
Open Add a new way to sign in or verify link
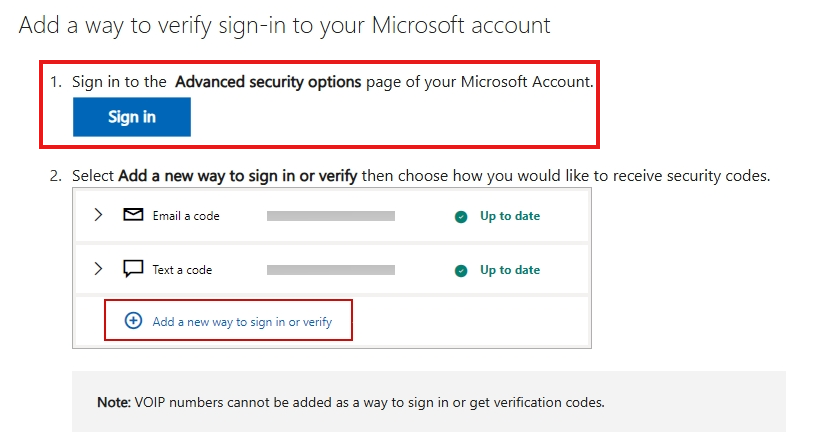coord(242,322)
